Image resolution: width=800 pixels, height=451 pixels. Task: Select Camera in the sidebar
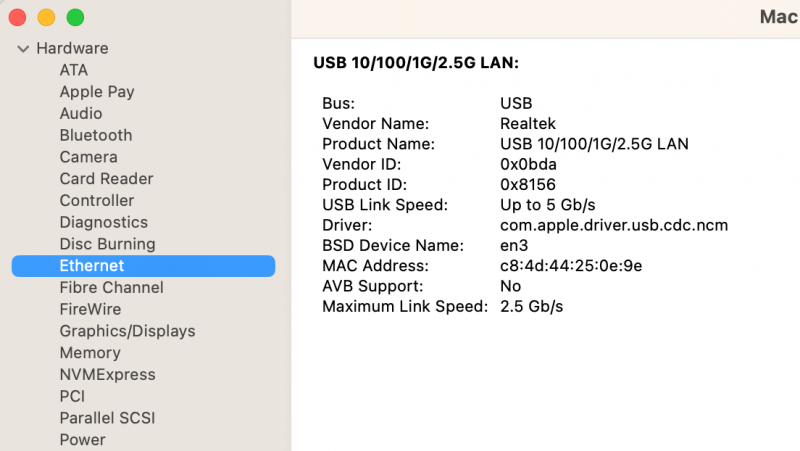pyautogui.click(x=88, y=157)
